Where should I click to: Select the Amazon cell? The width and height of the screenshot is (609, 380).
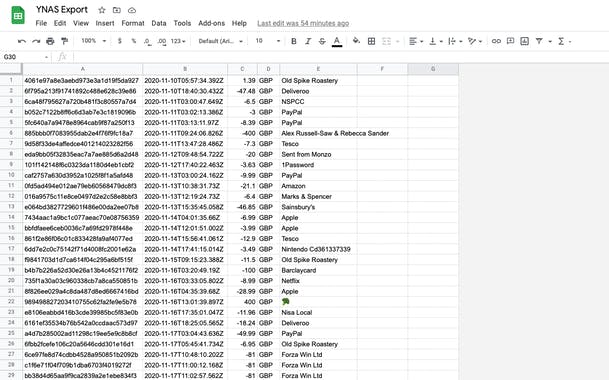click(318, 186)
